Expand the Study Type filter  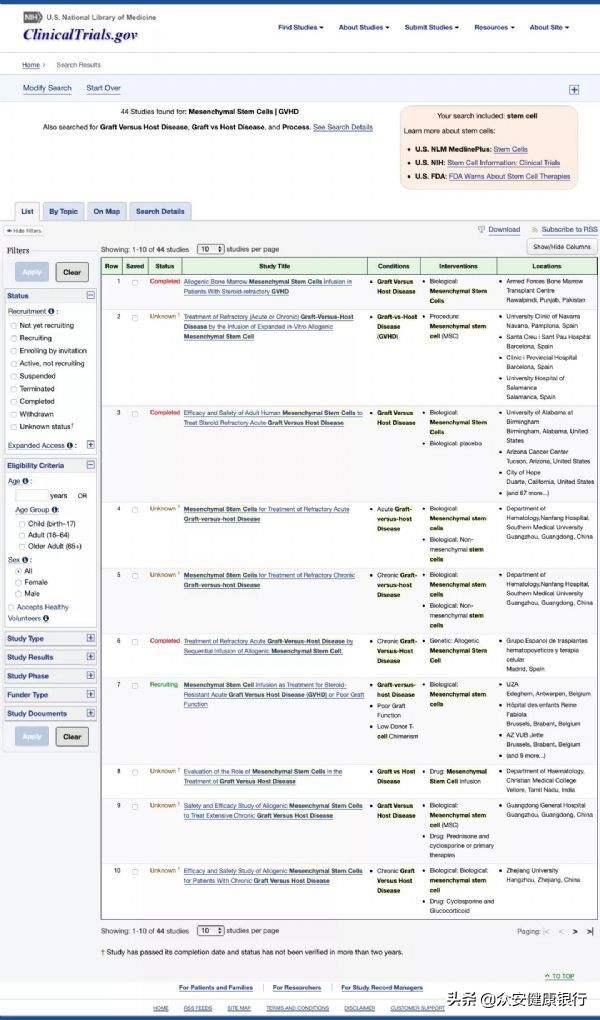[90, 638]
